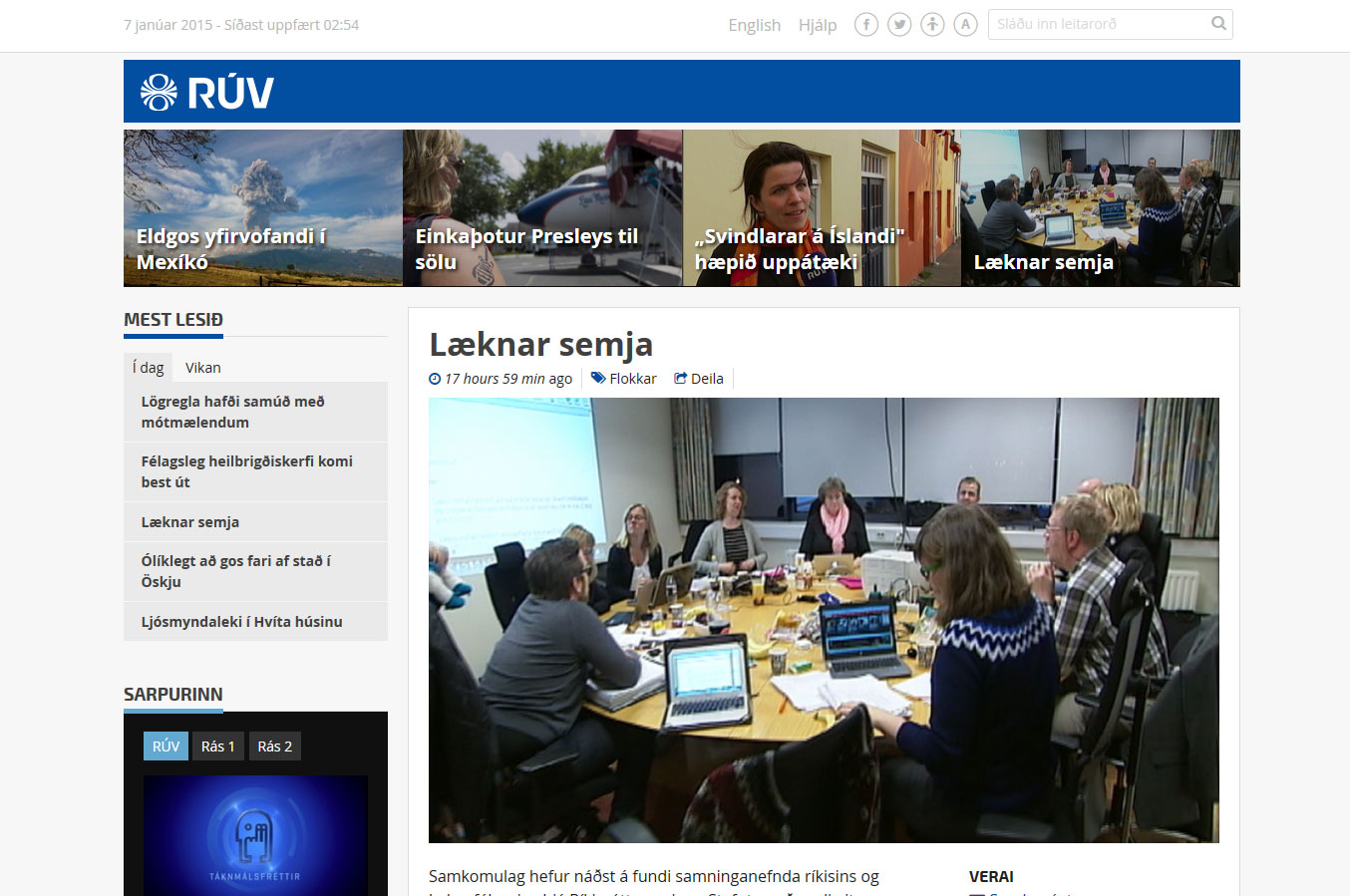Switch site language to English
This screenshot has width=1350, height=896.
(x=754, y=25)
